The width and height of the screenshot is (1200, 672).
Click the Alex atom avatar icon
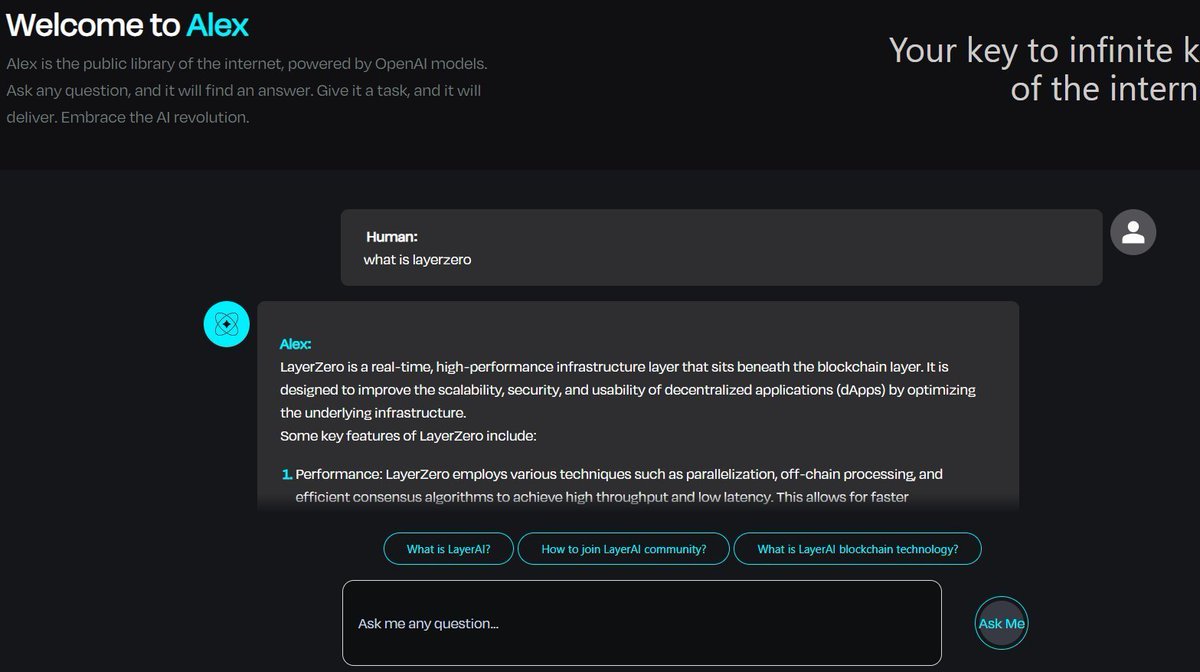(226, 324)
